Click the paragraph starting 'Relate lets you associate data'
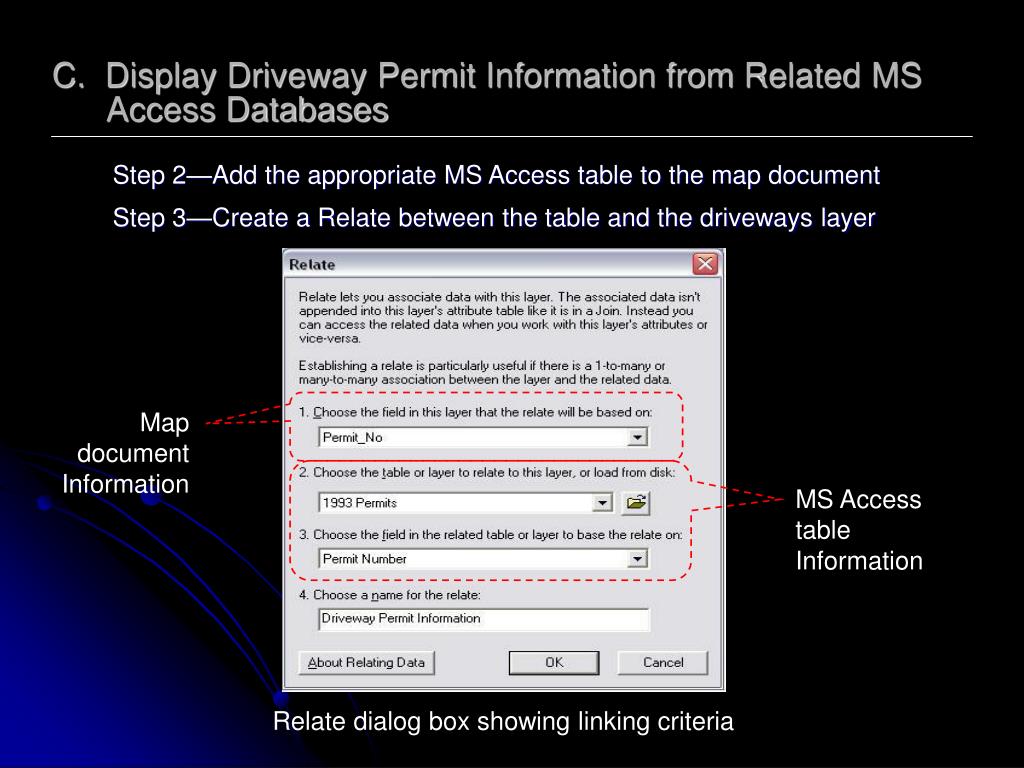The width and height of the screenshot is (1024, 768). click(x=503, y=317)
